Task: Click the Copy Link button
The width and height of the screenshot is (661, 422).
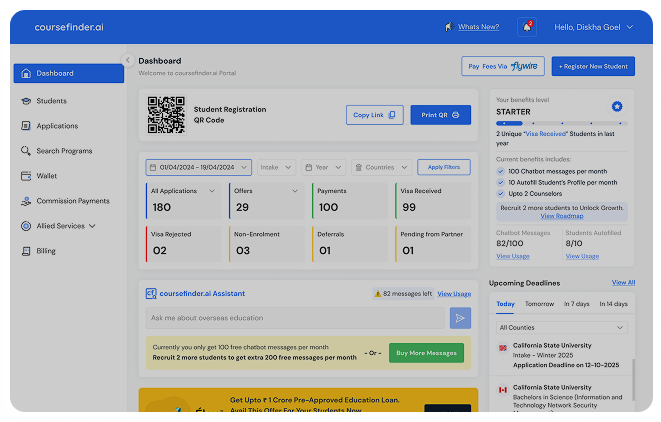Action: (375, 115)
